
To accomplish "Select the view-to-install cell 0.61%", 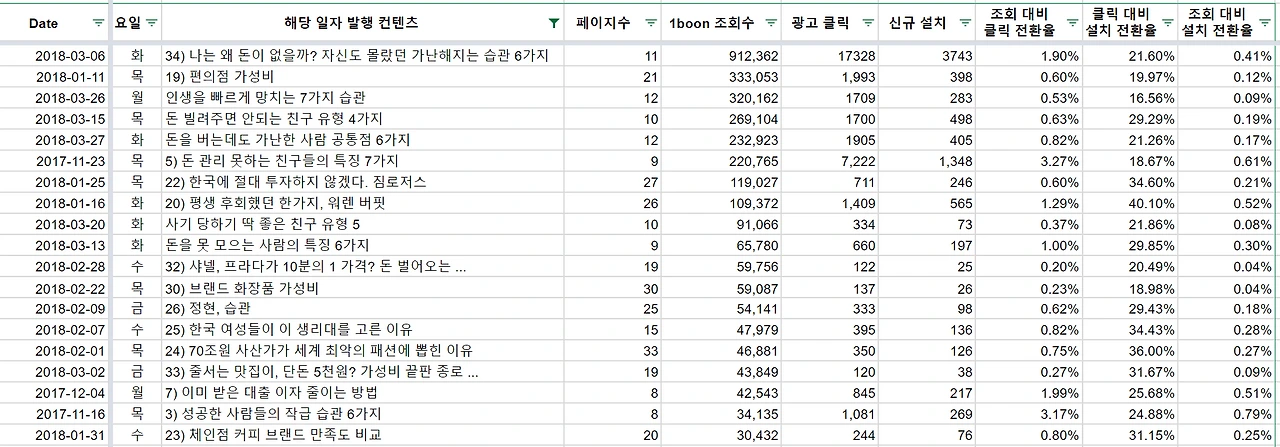I will (1228, 159).
